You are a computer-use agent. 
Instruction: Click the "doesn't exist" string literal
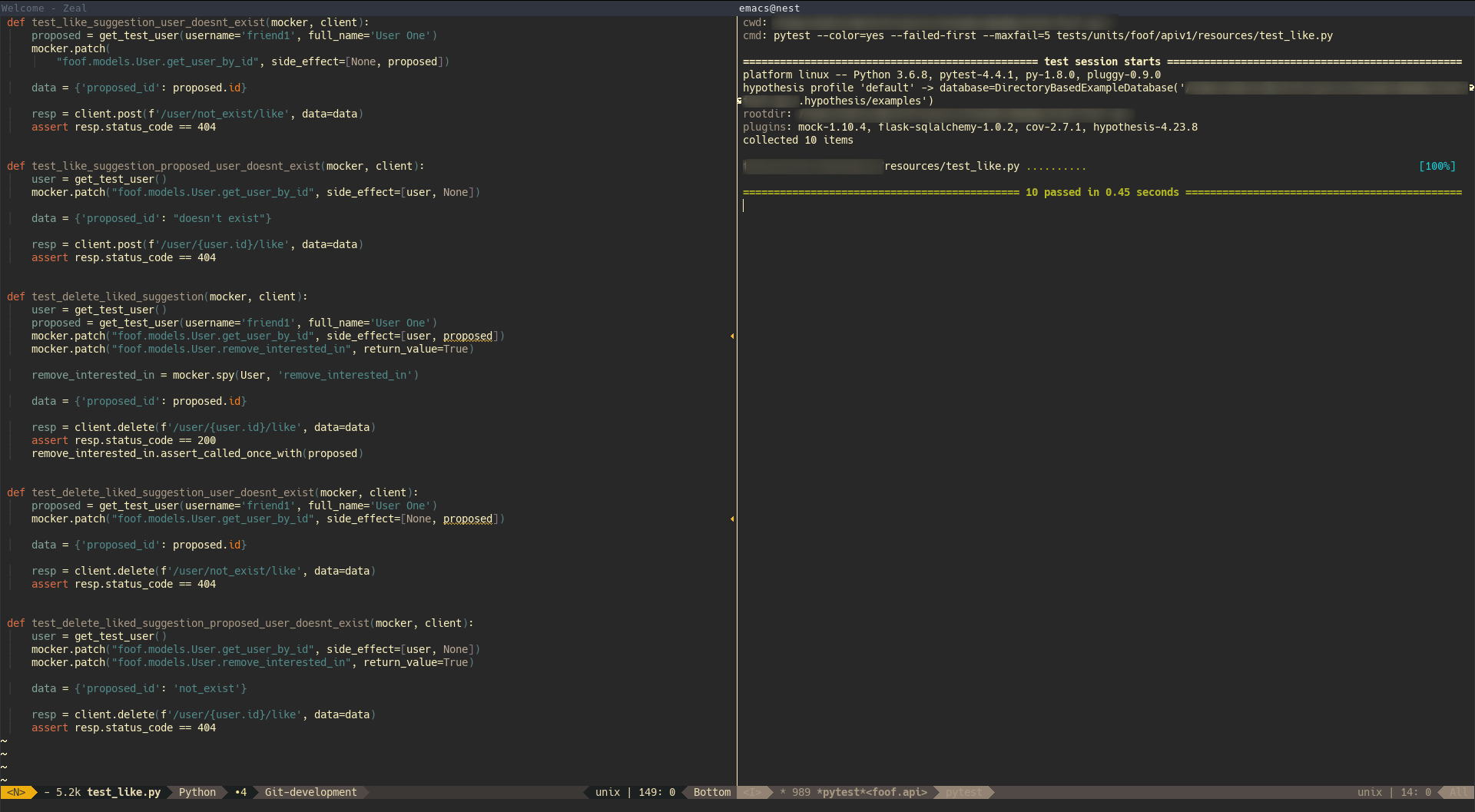pos(219,218)
